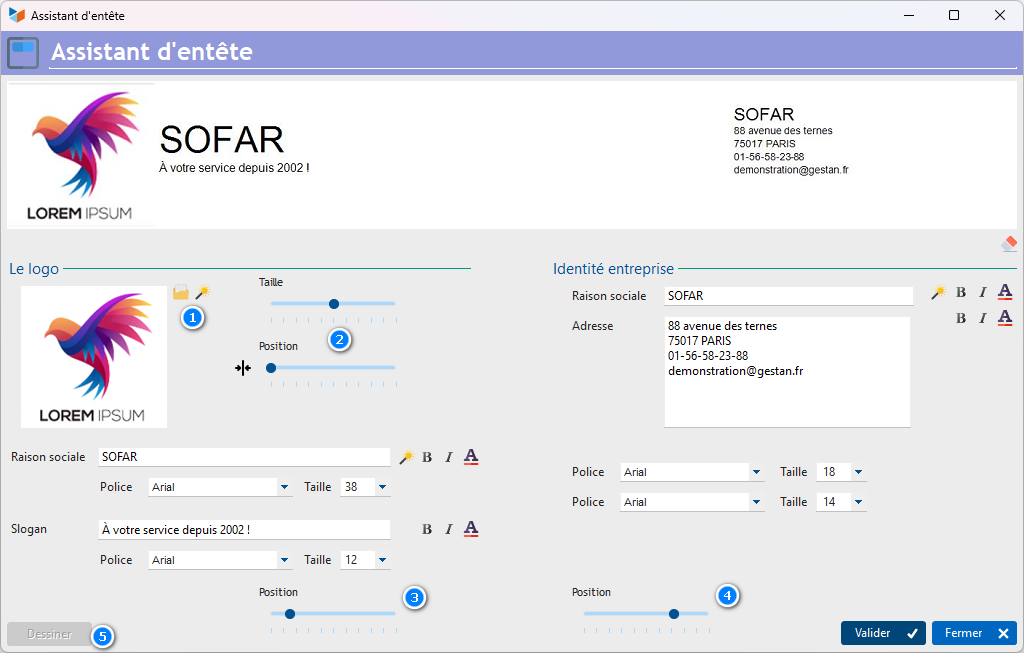This screenshot has width=1024, height=653.
Task: Click the wand icon beside left SOFAR field
Action: click(x=405, y=457)
